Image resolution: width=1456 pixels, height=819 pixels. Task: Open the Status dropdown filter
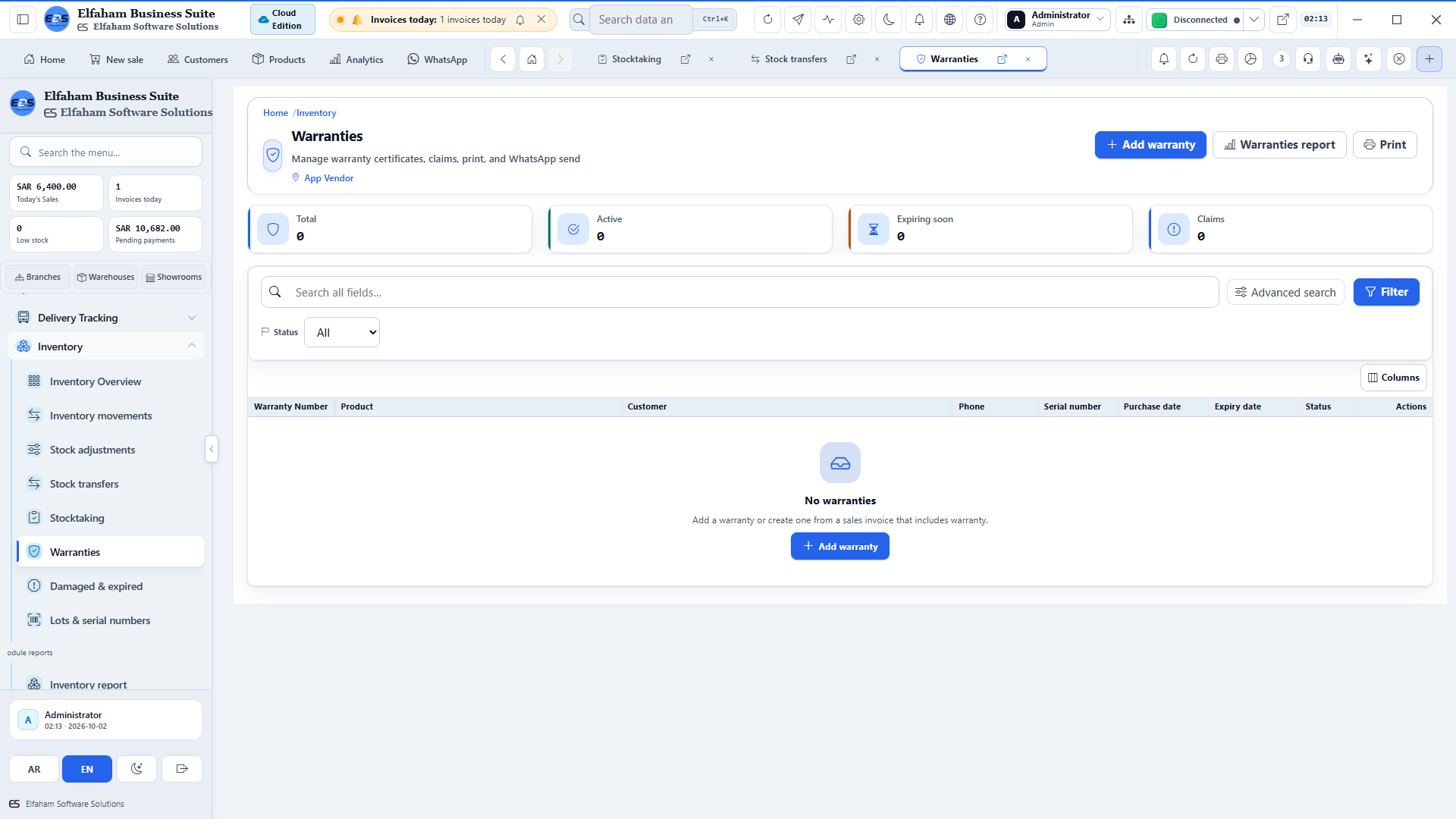pyautogui.click(x=342, y=332)
